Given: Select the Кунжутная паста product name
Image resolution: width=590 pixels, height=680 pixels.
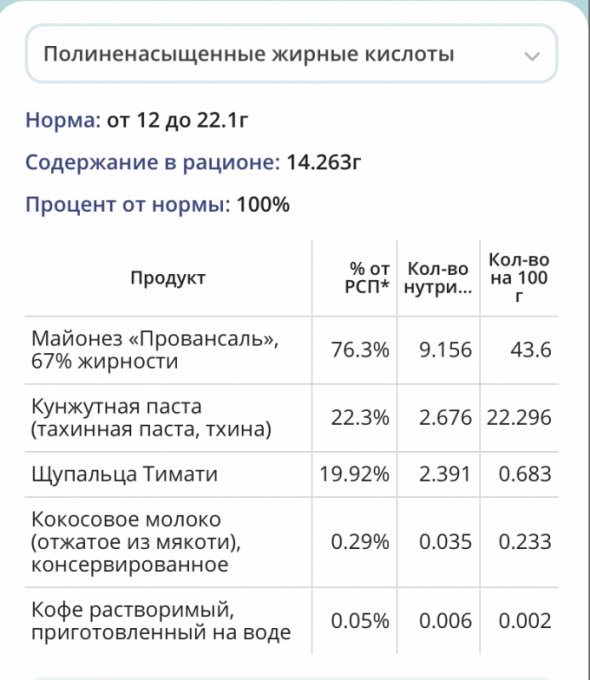Looking at the screenshot, I should (151, 418).
